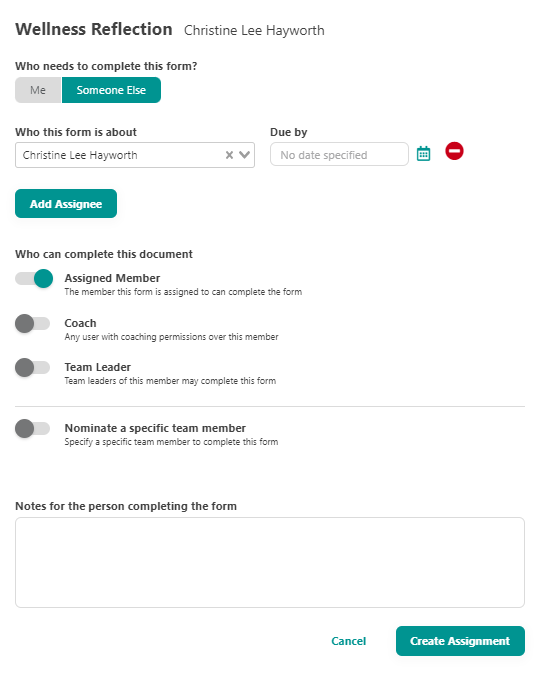The width and height of the screenshot is (541, 675).
Task: Click into the notes text area
Action: click(x=270, y=563)
